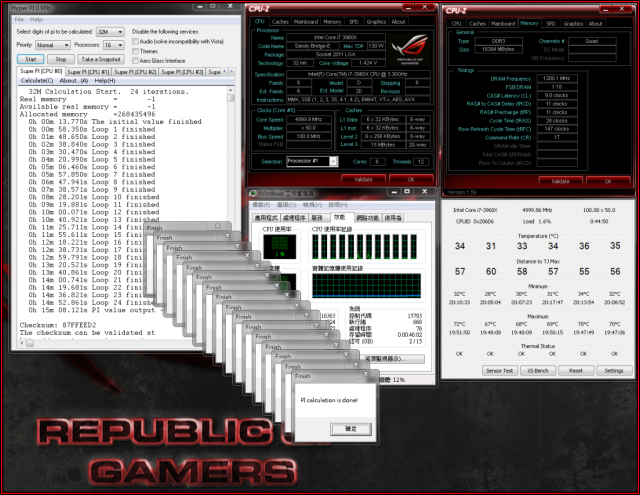Screen dimensions: 640x495
Task: Switch to Memory tab in left CPU-Z
Action: click(x=332, y=22)
